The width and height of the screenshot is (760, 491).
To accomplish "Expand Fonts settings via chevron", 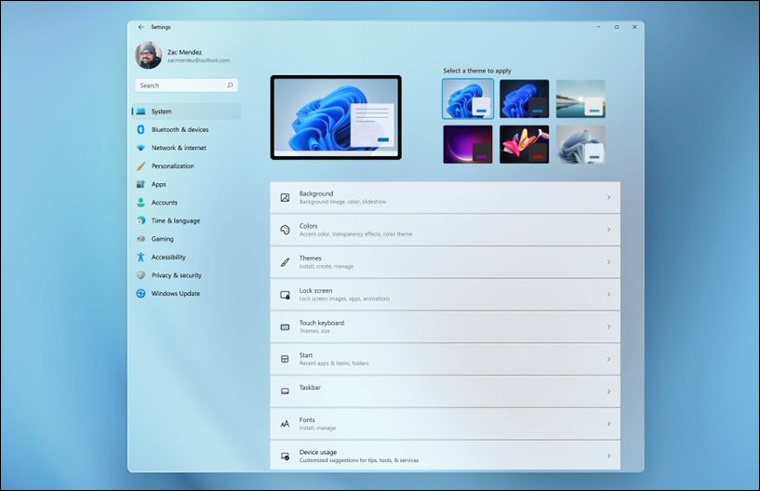I will [609, 424].
